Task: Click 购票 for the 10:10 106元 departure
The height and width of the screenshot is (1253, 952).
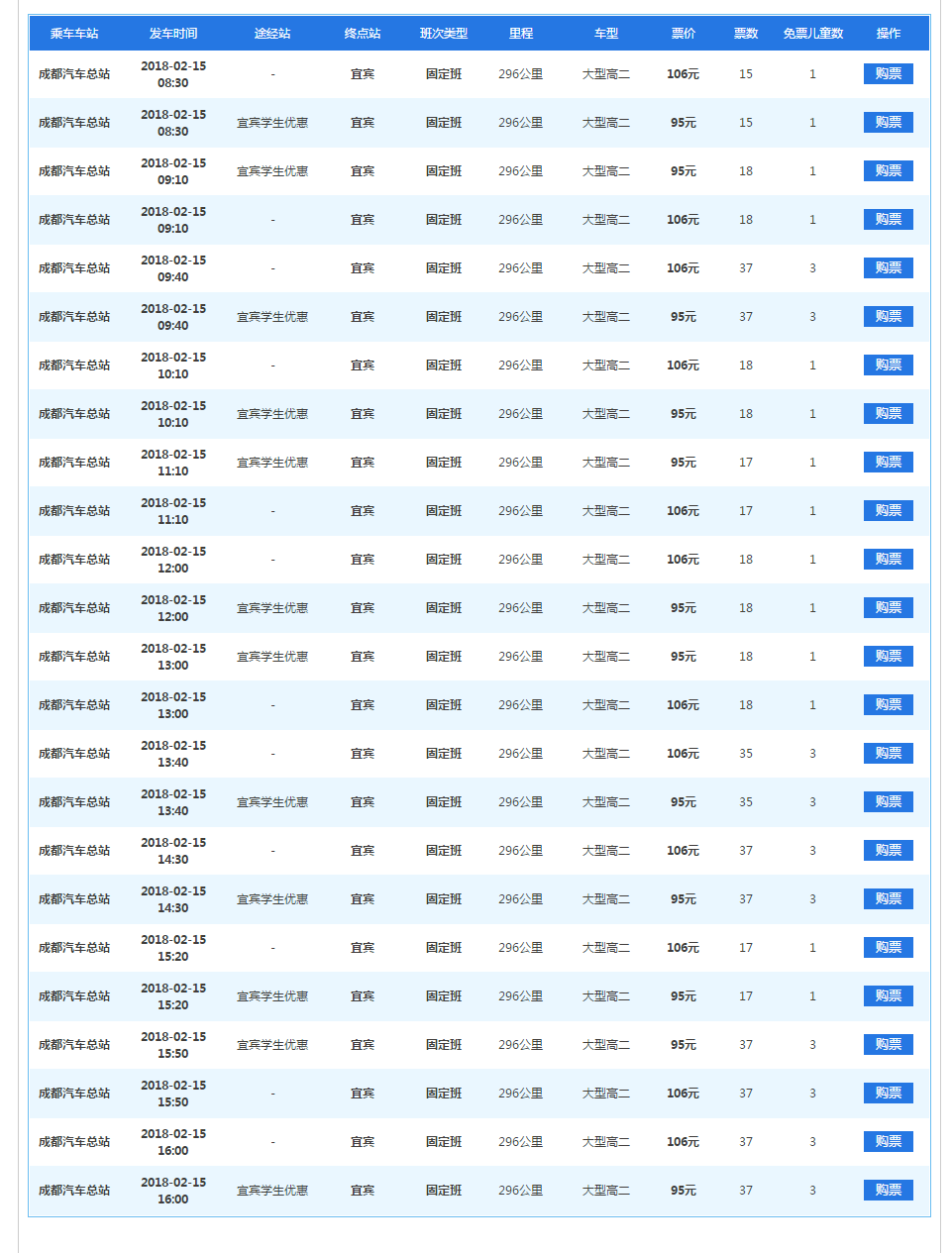Action: (888, 365)
